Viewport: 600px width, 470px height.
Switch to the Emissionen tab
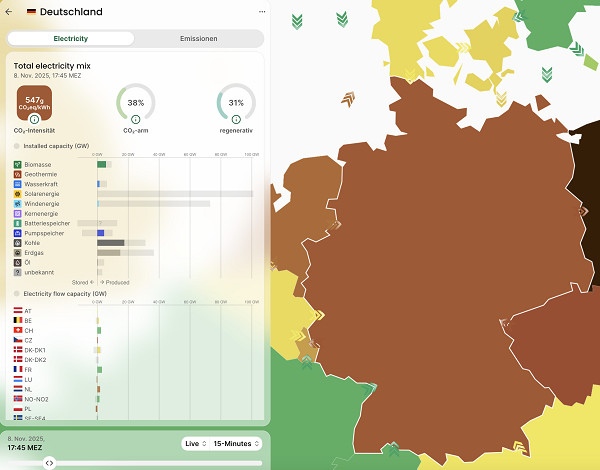[x=198, y=38]
